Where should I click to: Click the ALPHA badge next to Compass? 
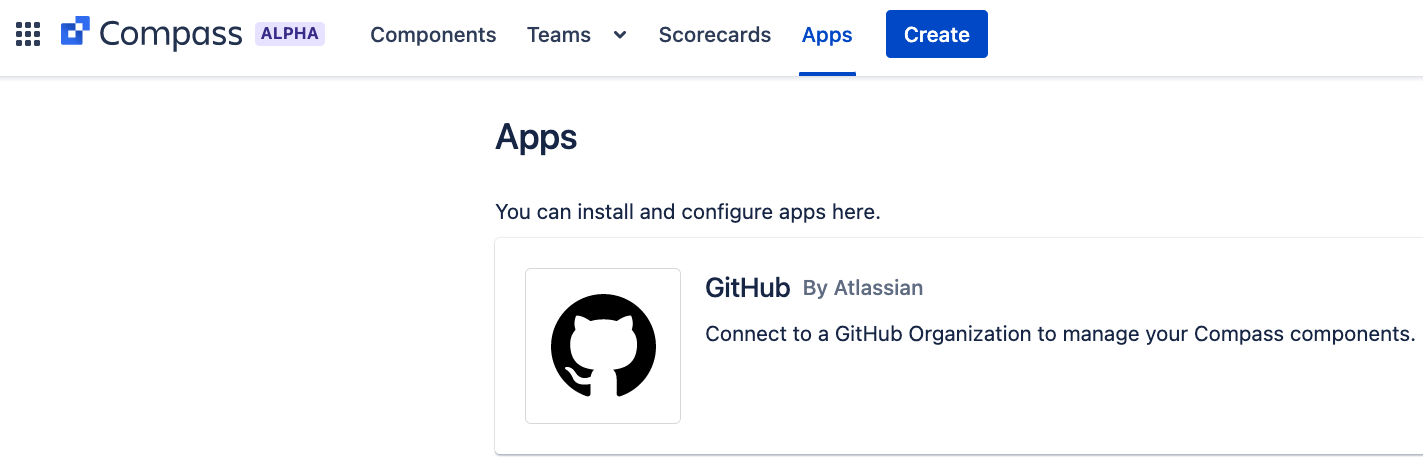(x=290, y=33)
